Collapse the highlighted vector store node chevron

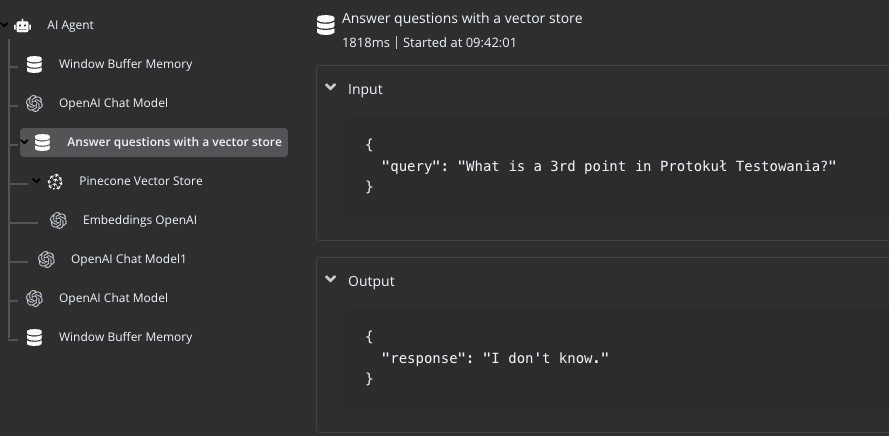click(25, 142)
